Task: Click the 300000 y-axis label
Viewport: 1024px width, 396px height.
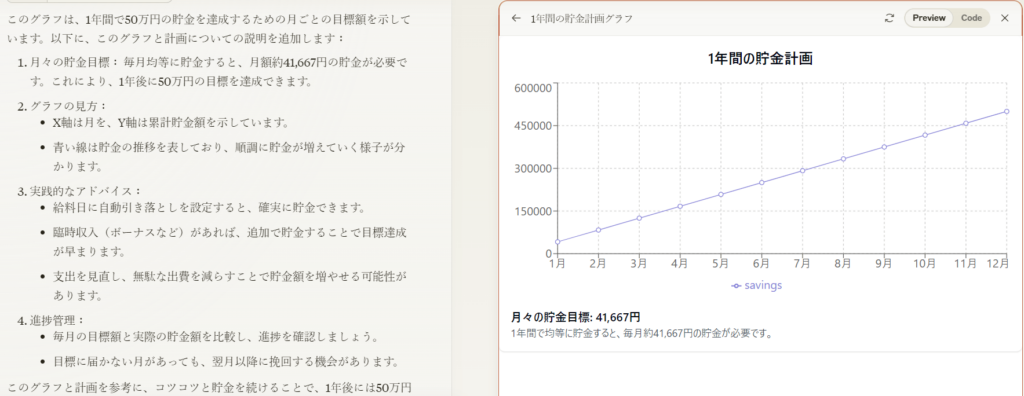Action: click(x=534, y=169)
